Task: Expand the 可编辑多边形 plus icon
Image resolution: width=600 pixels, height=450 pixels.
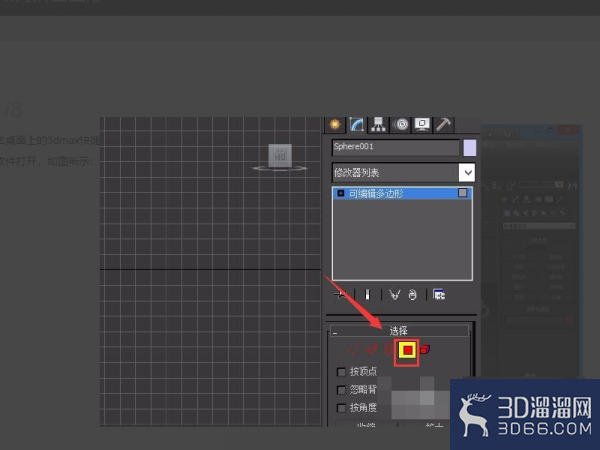Action: click(x=341, y=193)
